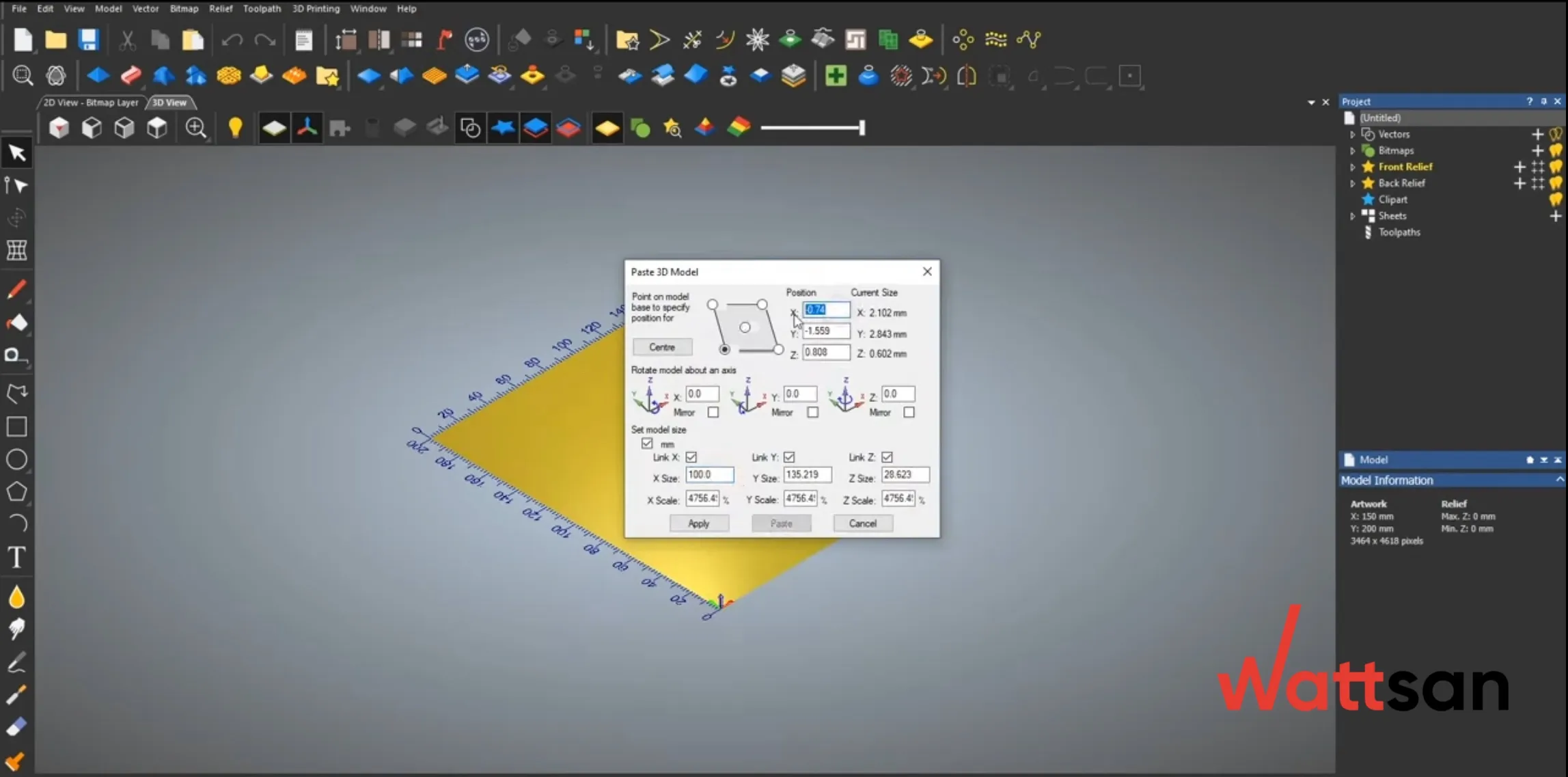Uncheck the Link X checkbox
Screen dimensions: 1568x777
(691, 457)
